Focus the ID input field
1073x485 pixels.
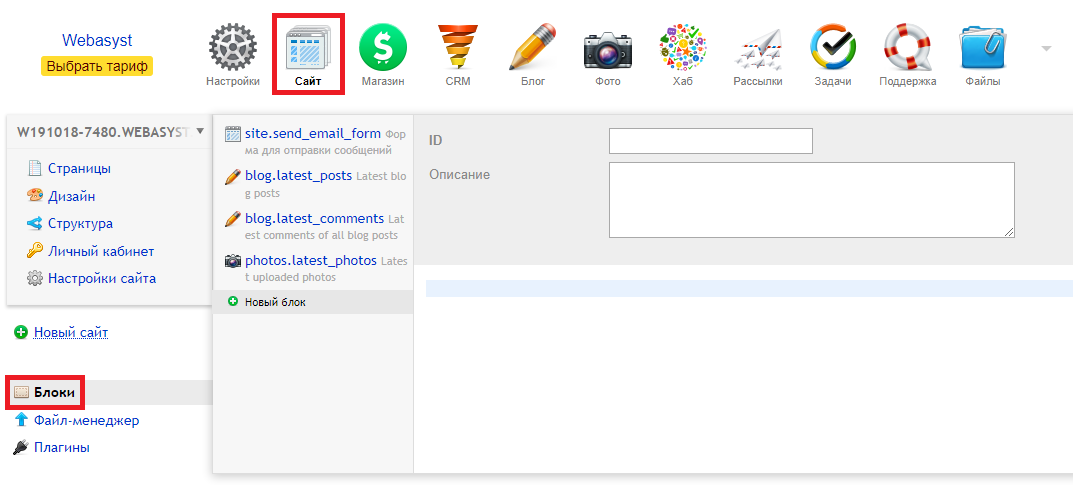[x=710, y=141]
